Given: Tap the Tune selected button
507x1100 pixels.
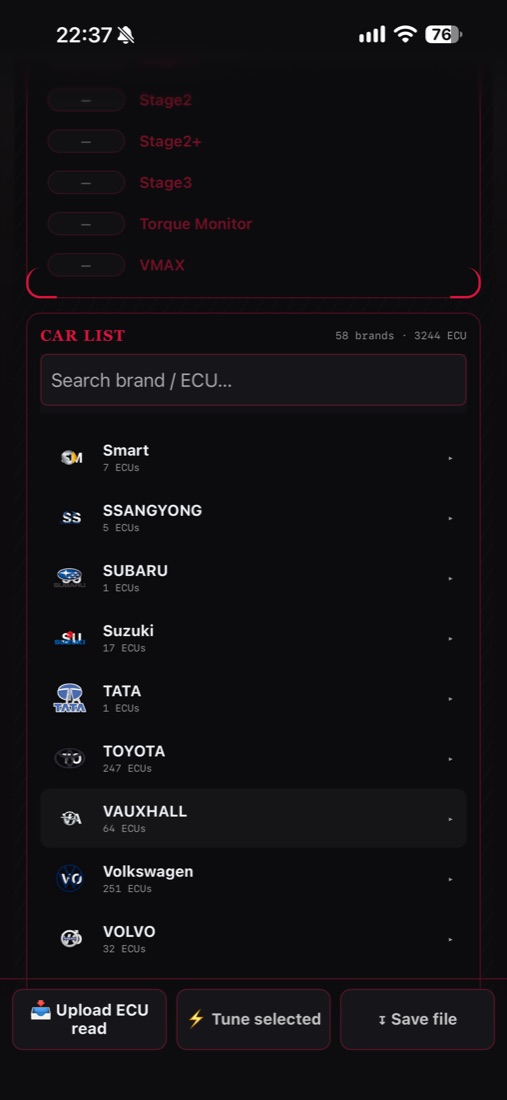Looking at the screenshot, I should click(x=253, y=1019).
